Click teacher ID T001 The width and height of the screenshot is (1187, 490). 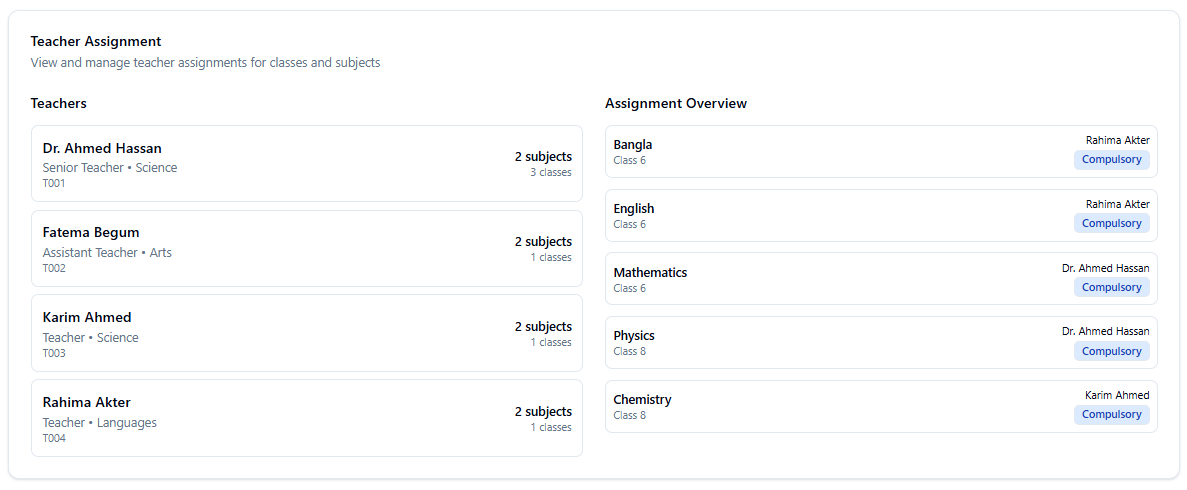click(54, 184)
